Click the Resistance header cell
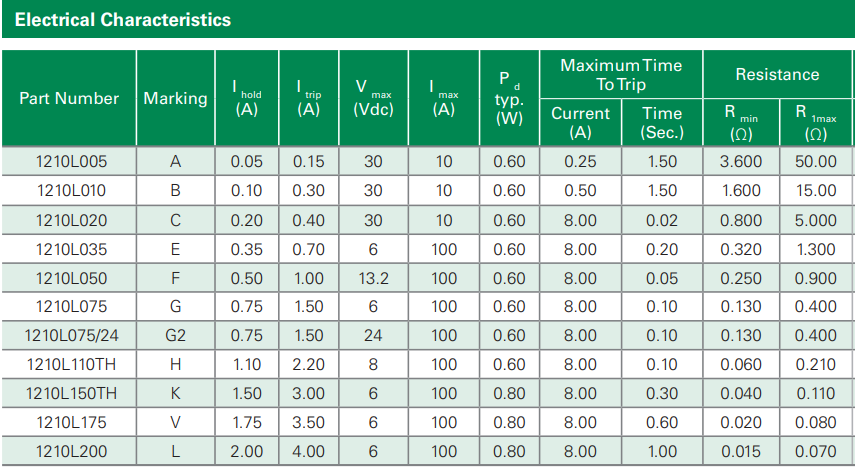 (x=777, y=75)
